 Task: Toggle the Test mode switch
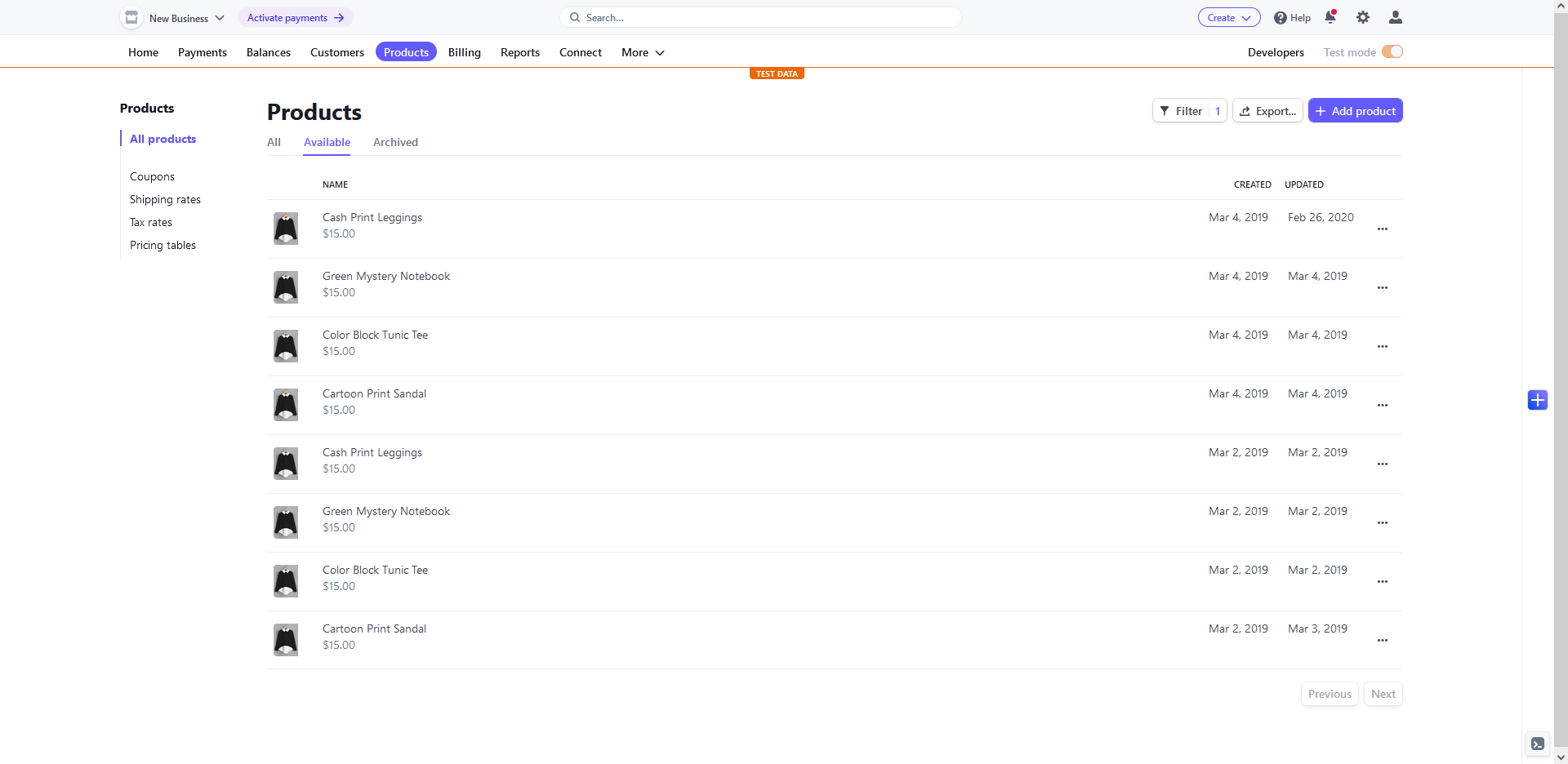tap(1392, 52)
